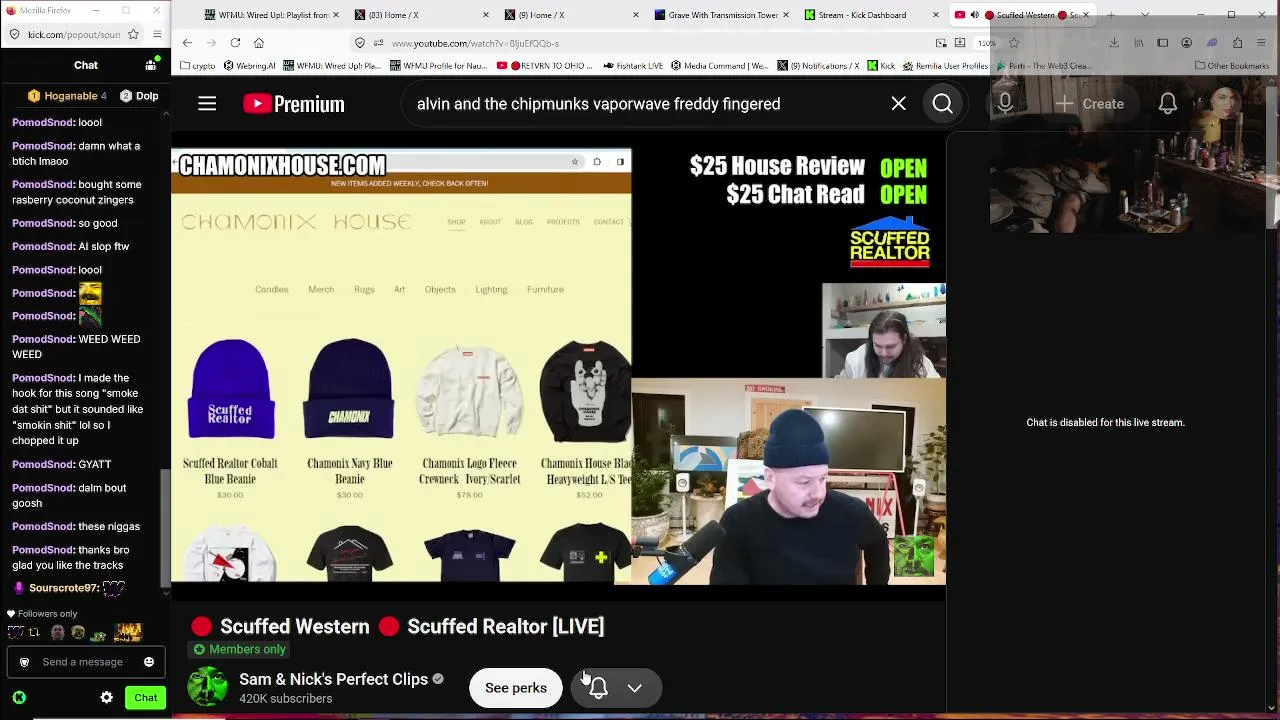
Task: Open the Firefox application menu
Action: point(1262,43)
